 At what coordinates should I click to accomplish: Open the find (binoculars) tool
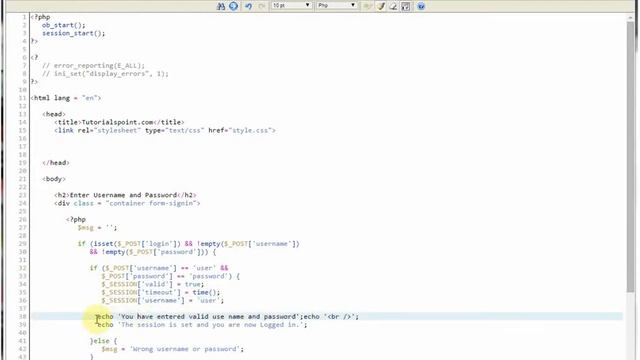[x=221, y=6]
